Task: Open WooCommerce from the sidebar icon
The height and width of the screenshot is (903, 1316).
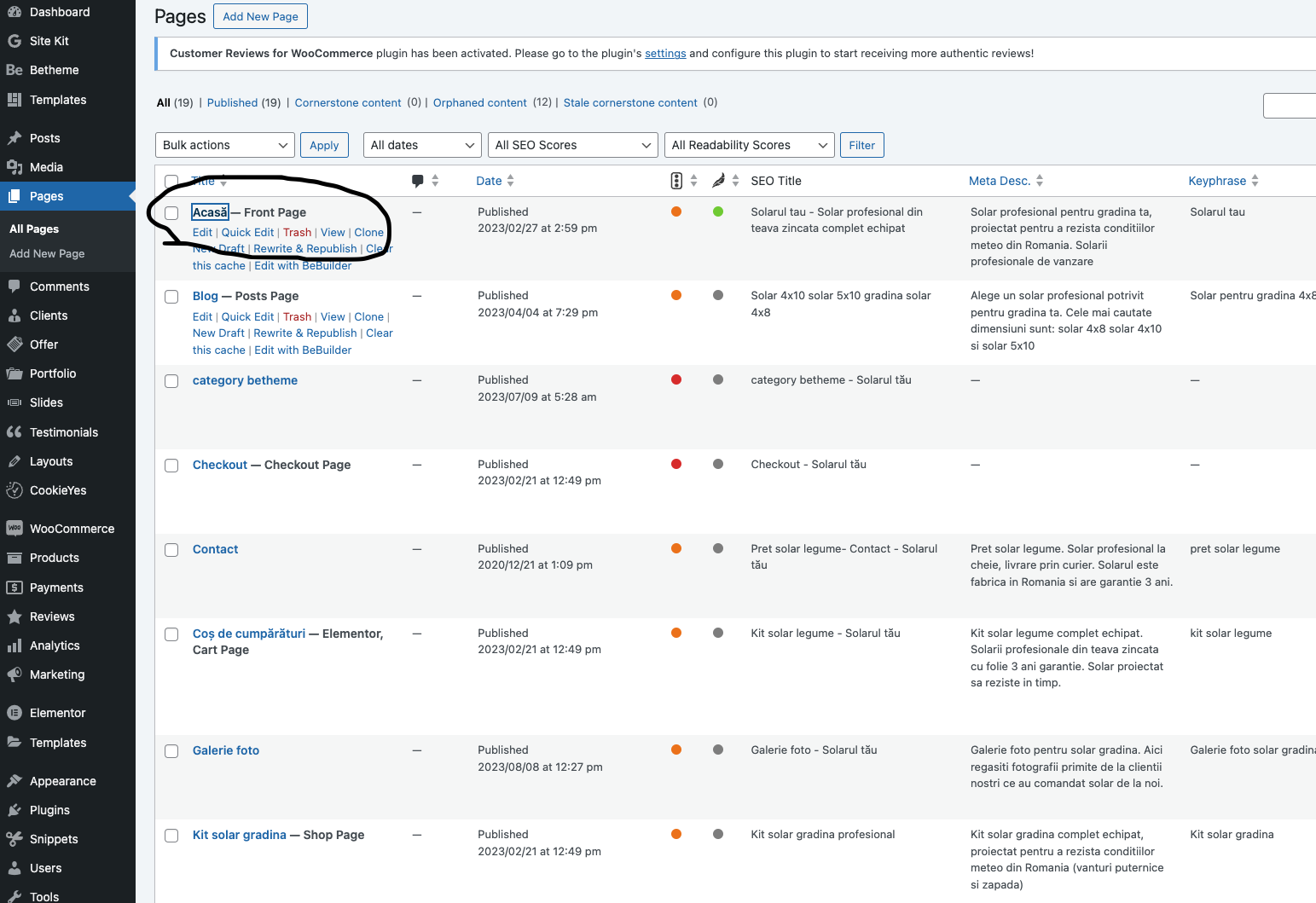Action: coord(14,529)
